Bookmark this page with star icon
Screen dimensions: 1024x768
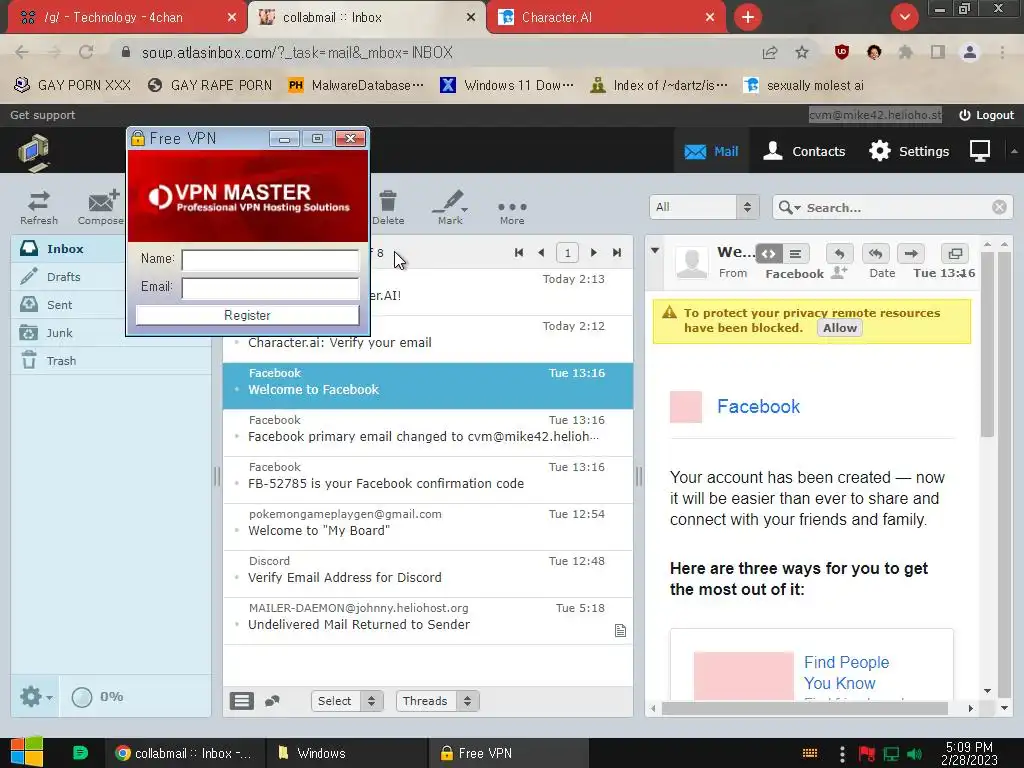pyautogui.click(x=802, y=52)
